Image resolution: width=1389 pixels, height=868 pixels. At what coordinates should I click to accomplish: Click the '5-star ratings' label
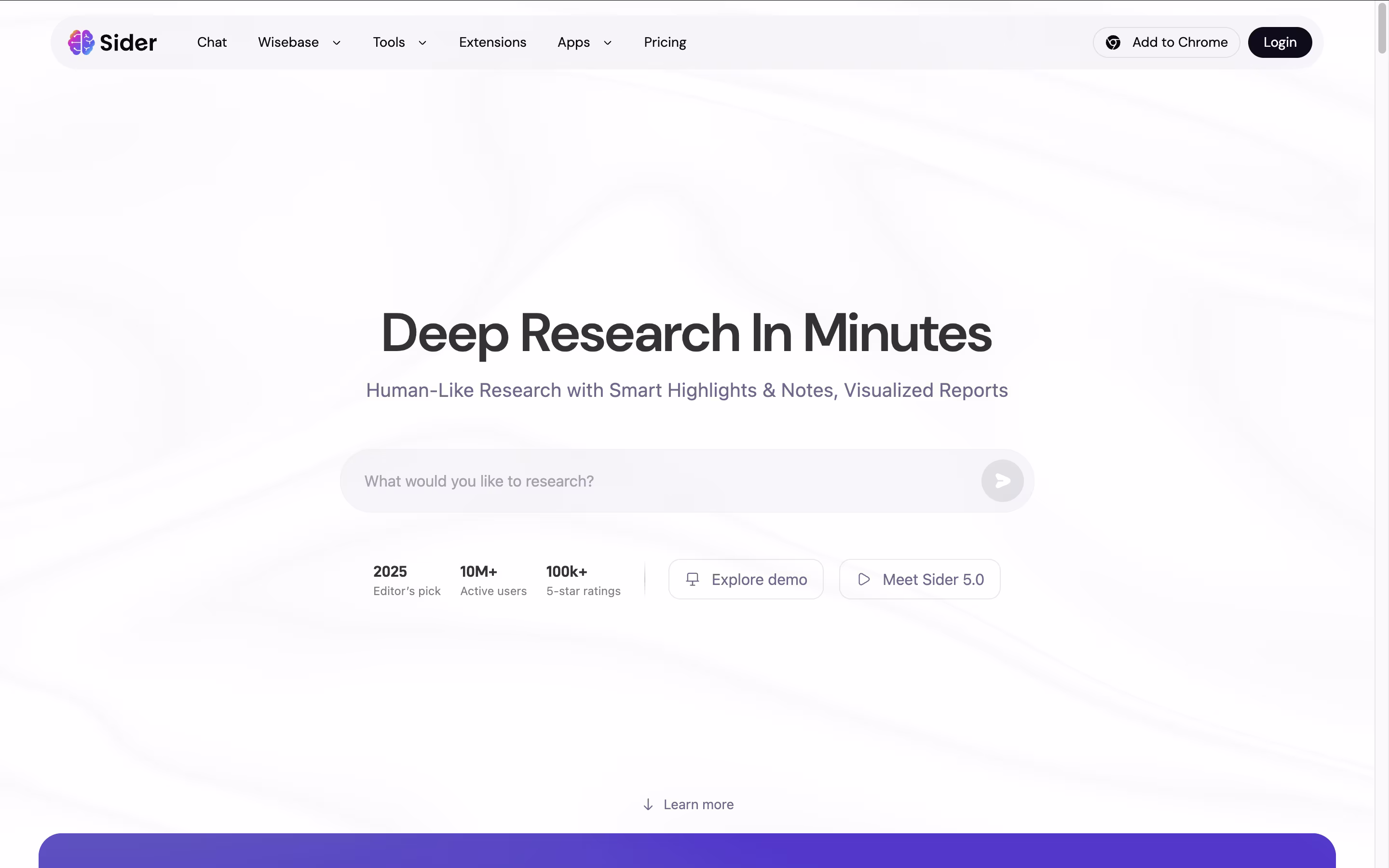tap(583, 591)
